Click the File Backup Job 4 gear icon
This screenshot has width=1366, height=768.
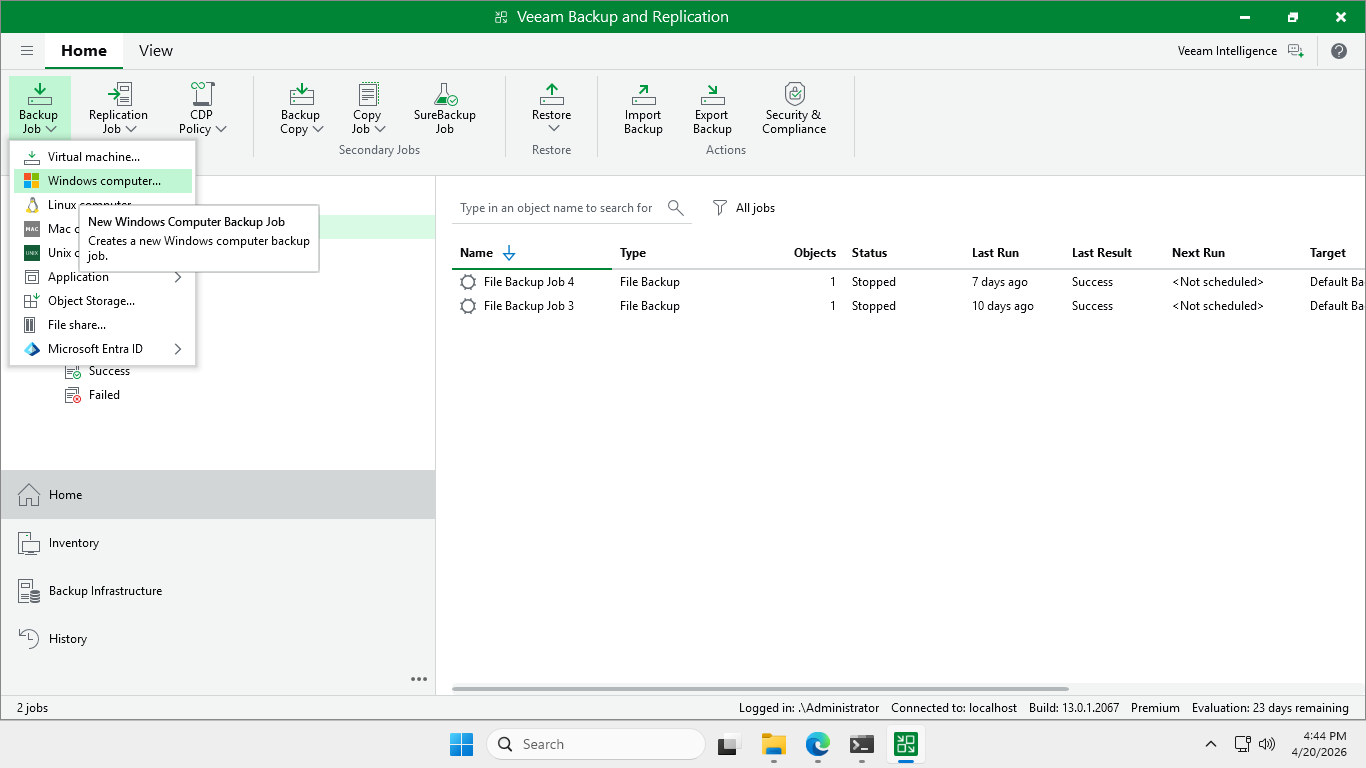[x=468, y=282]
